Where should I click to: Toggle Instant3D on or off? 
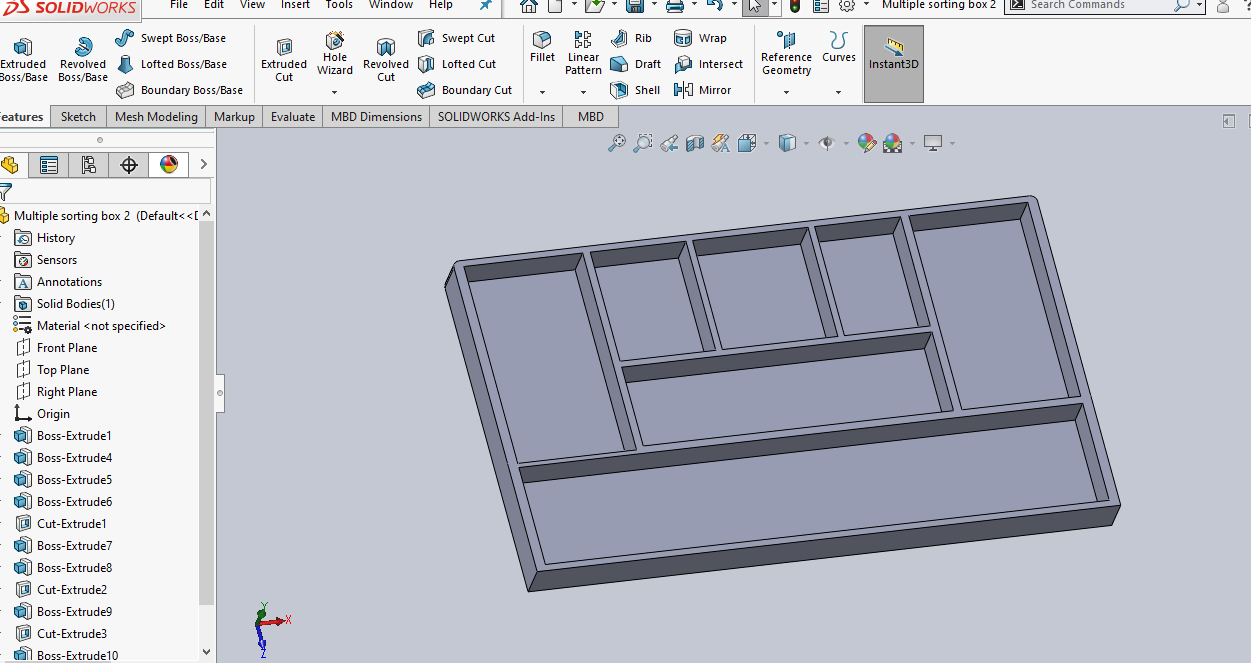(x=893, y=64)
